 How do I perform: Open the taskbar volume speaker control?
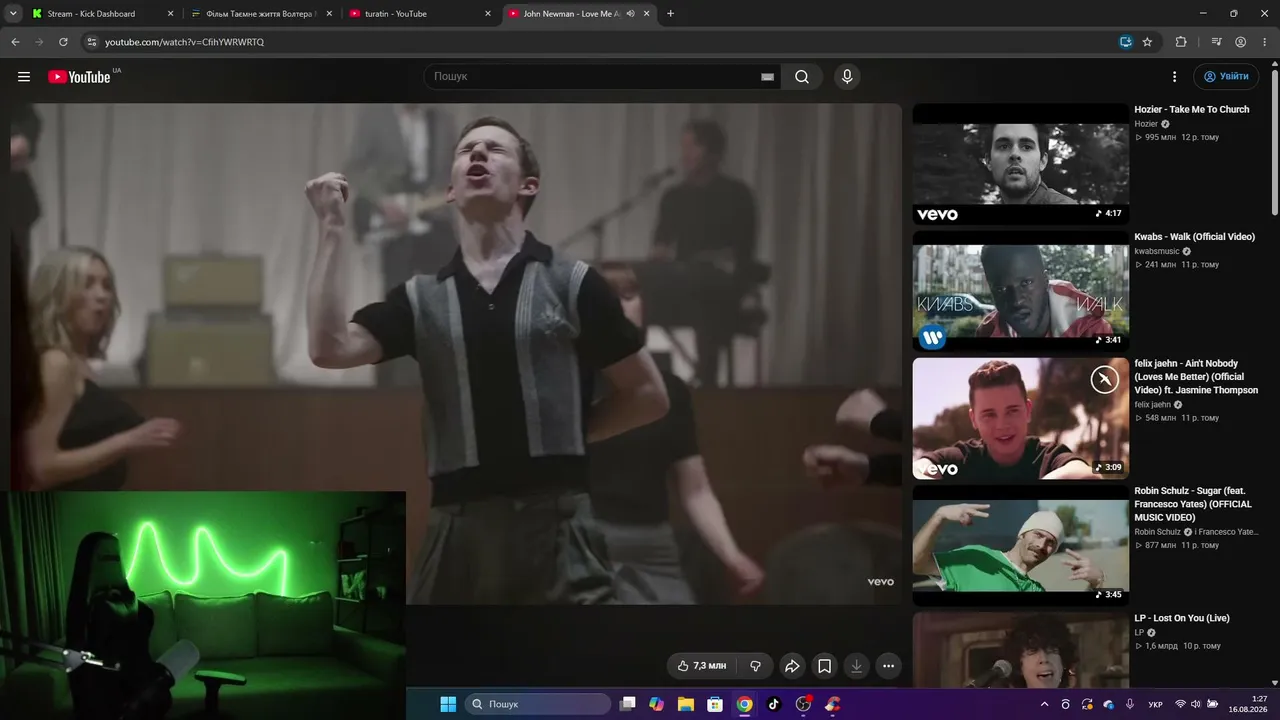1197,704
